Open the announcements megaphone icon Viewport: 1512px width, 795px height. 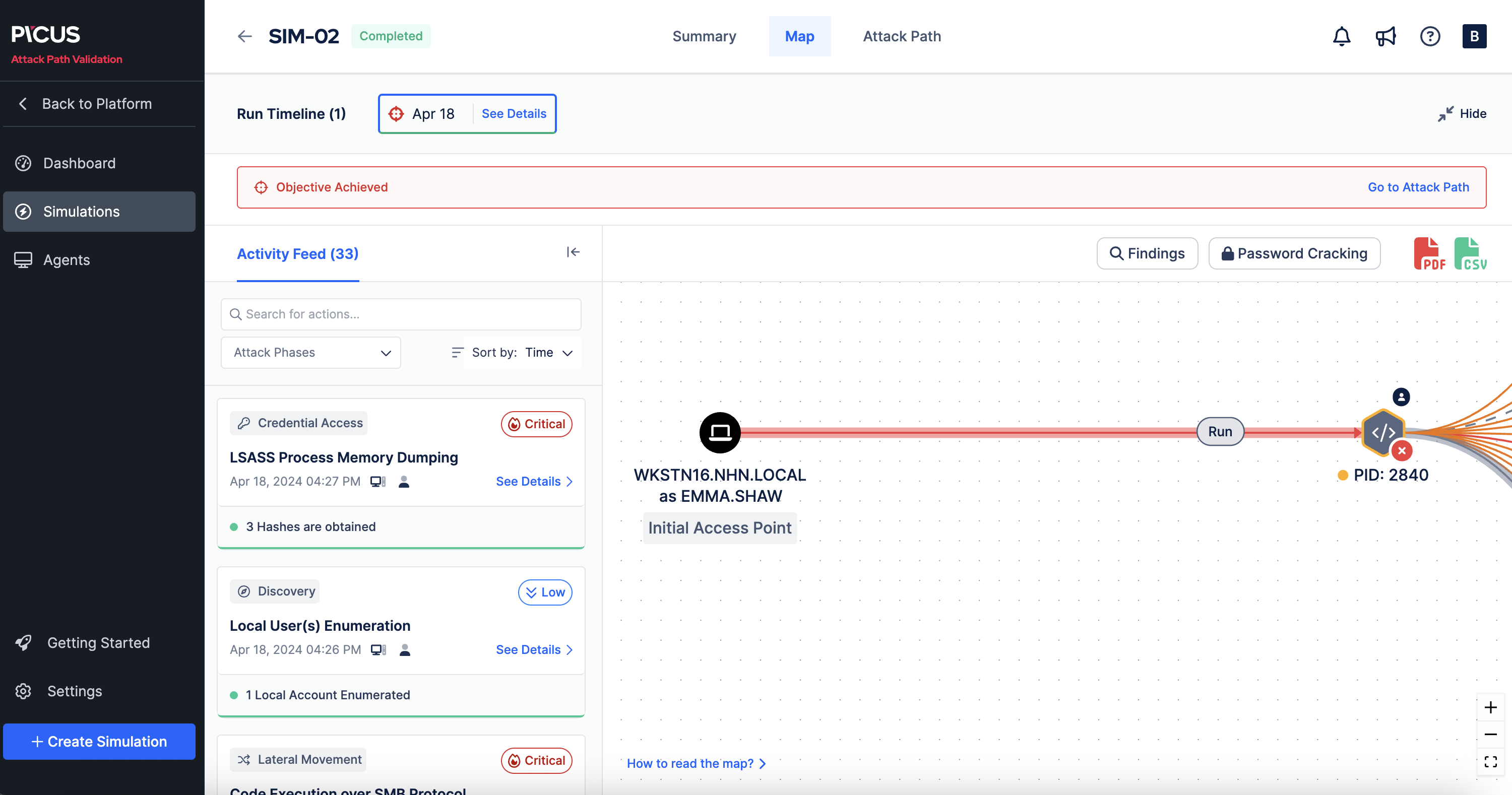pyautogui.click(x=1385, y=36)
